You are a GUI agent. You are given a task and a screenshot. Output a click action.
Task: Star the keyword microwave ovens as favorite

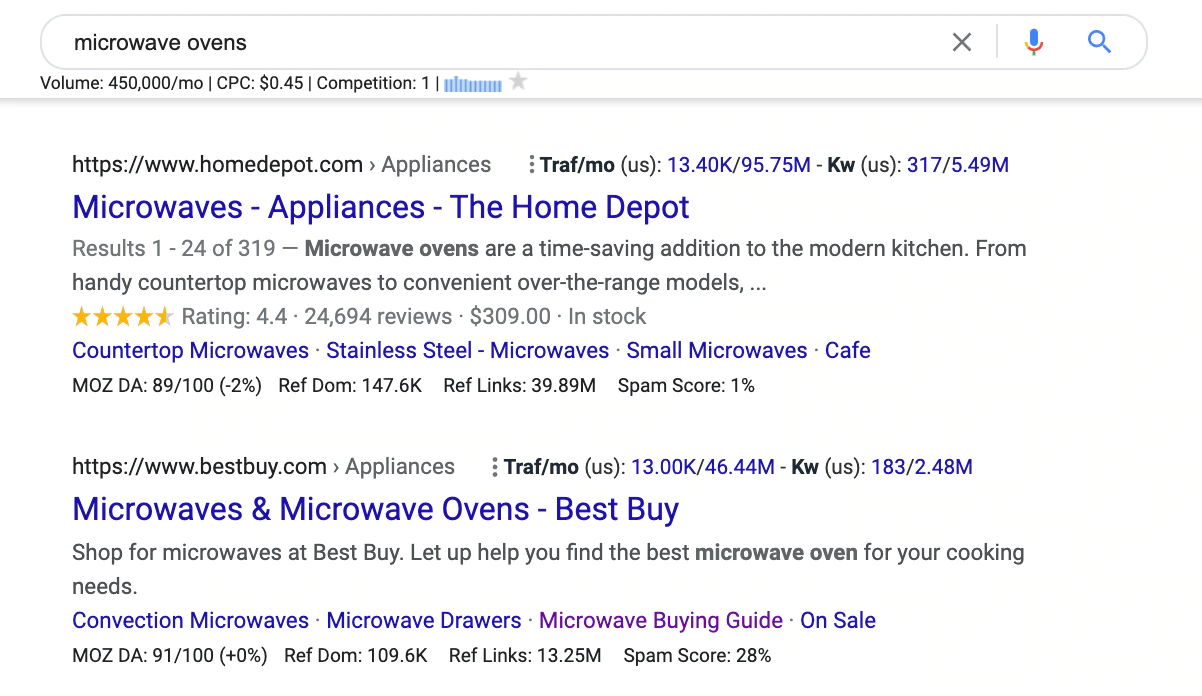coord(518,81)
